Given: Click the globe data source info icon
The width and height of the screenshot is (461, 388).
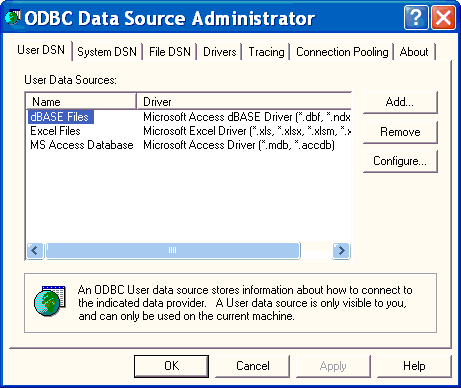Looking at the screenshot, I should [50, 300].
